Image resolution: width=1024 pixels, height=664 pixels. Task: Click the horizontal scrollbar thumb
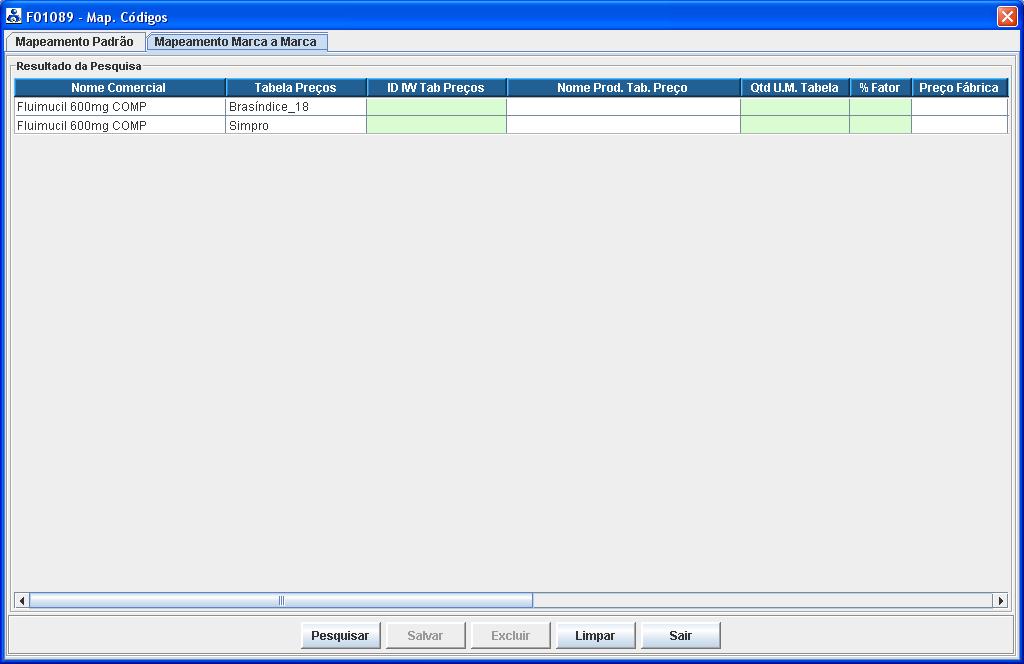[281, 600]
